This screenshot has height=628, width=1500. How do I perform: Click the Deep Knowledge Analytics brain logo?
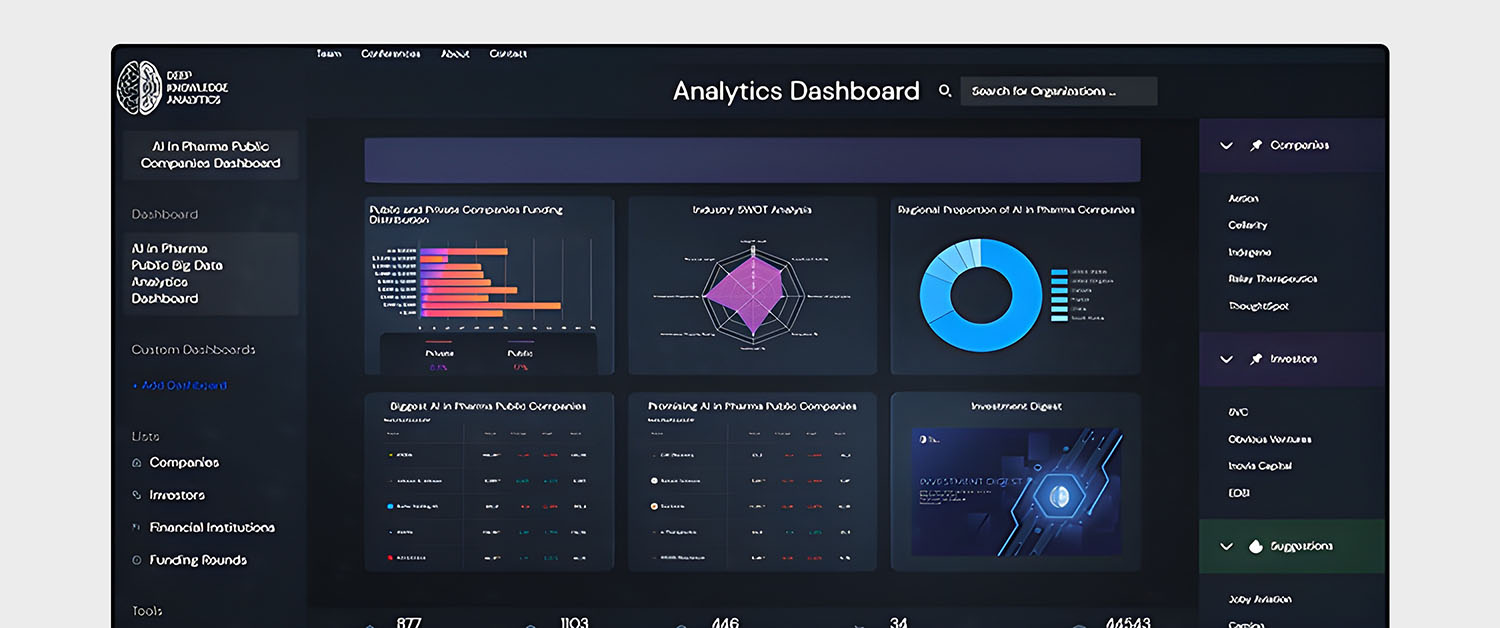pos(139,87)
